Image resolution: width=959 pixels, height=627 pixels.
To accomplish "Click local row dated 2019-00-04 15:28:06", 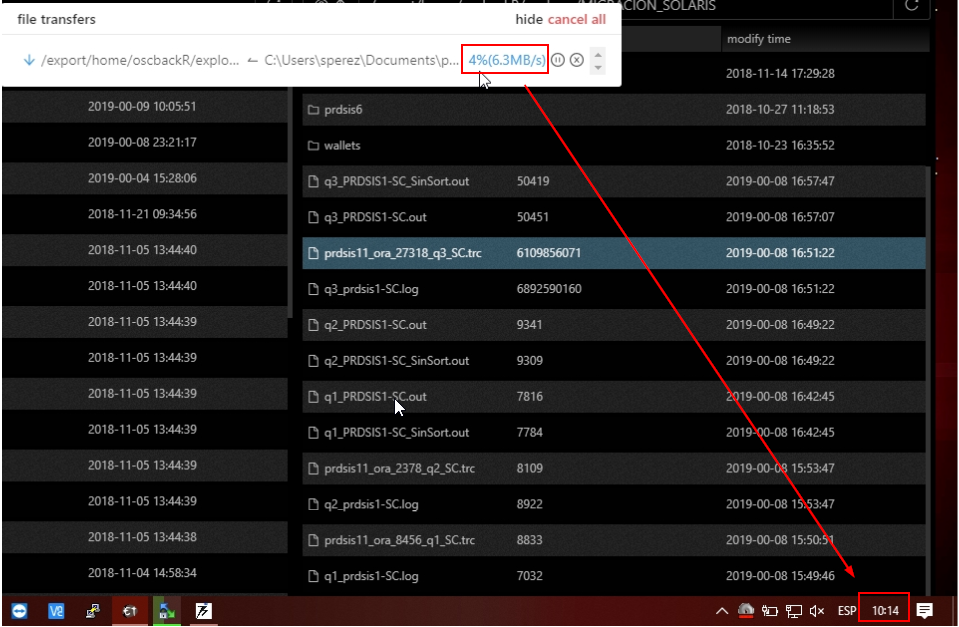I will pos(144,178).
